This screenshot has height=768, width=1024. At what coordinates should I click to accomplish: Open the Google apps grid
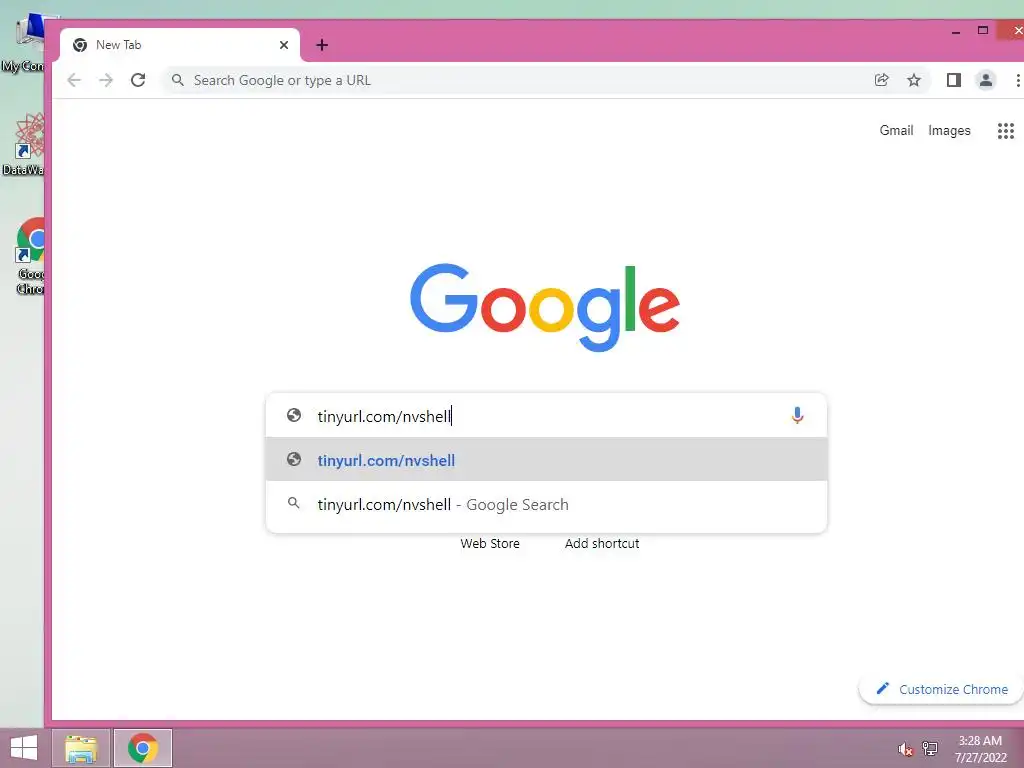1006,131
